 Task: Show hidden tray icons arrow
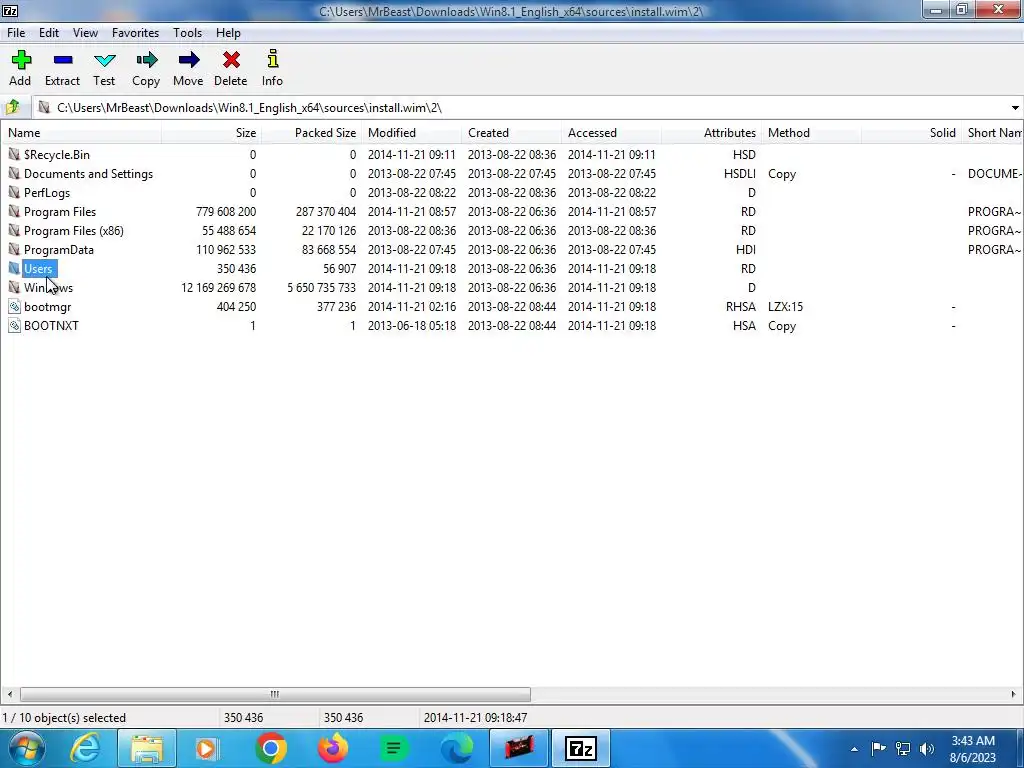click(854, 749)
